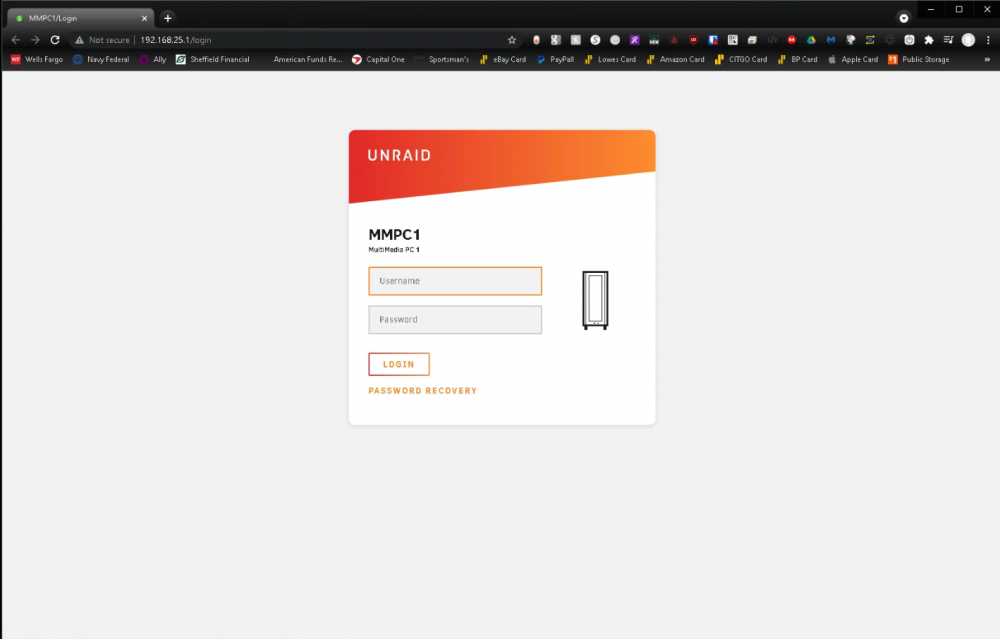Click the server tower case icon
The height and width of the screenshot is (639, 1000).
tap(595, 300)
